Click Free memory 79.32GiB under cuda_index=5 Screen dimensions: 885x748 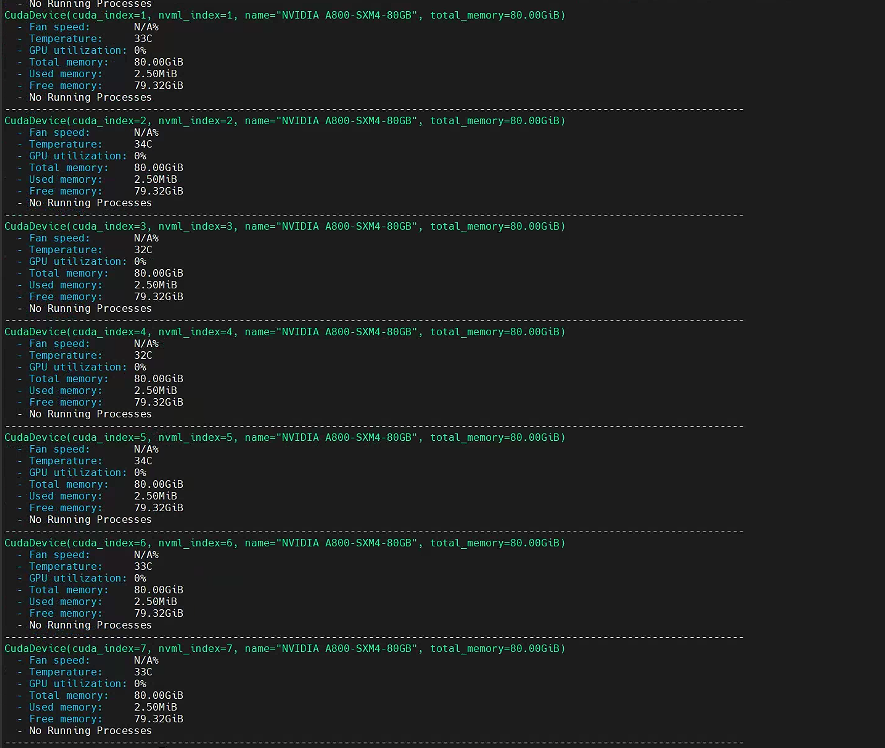[x=106, y=508]
